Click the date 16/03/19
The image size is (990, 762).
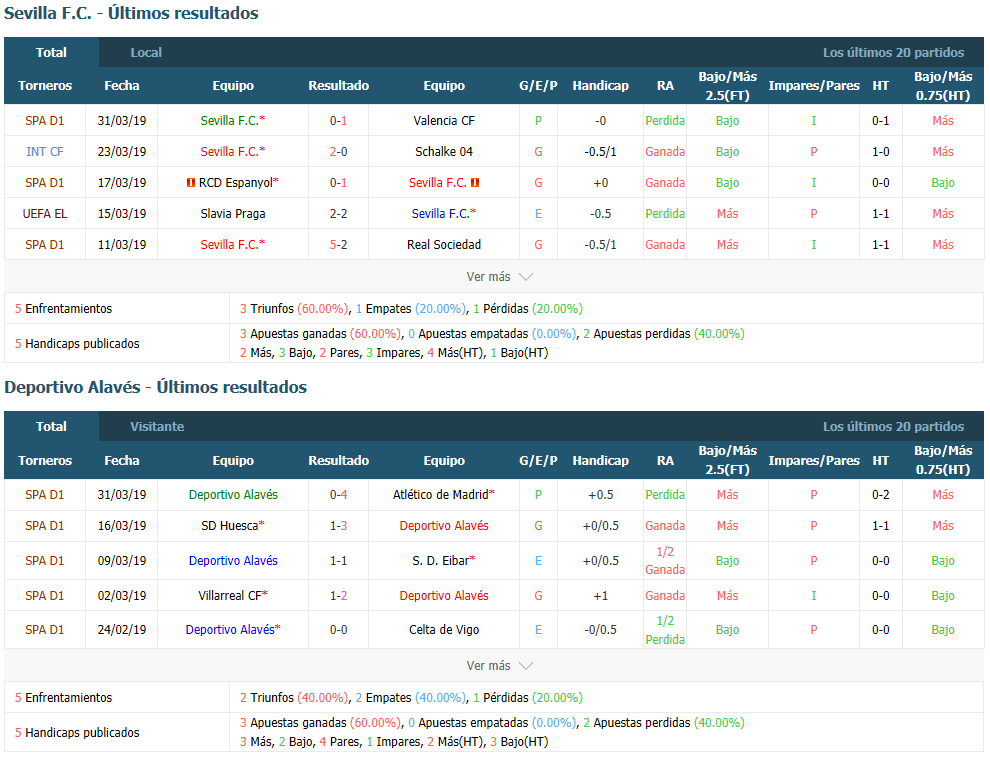pyautogui.click(x=122, y=525)
